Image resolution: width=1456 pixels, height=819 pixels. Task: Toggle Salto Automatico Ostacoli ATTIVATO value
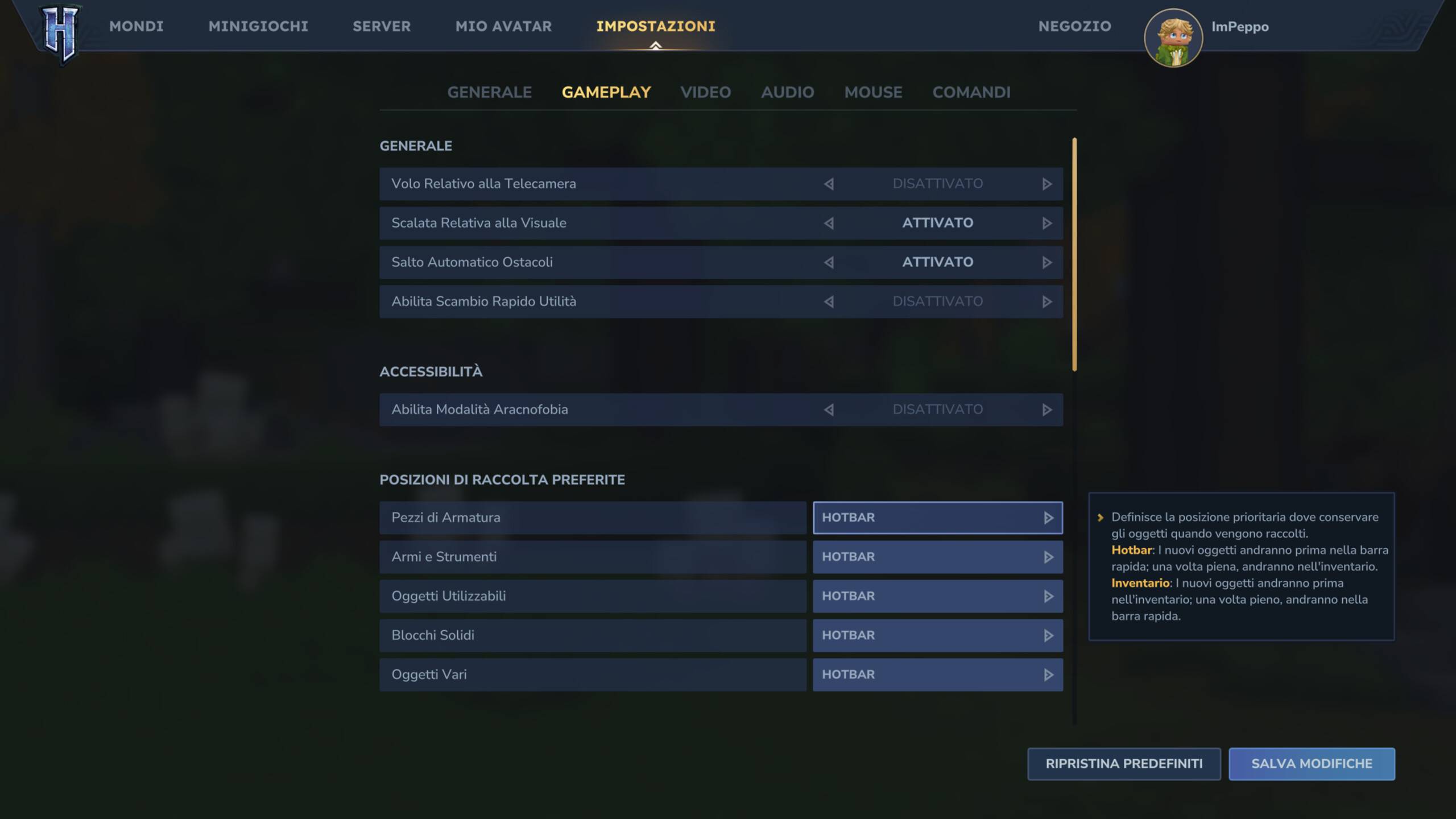coord(937,262)
